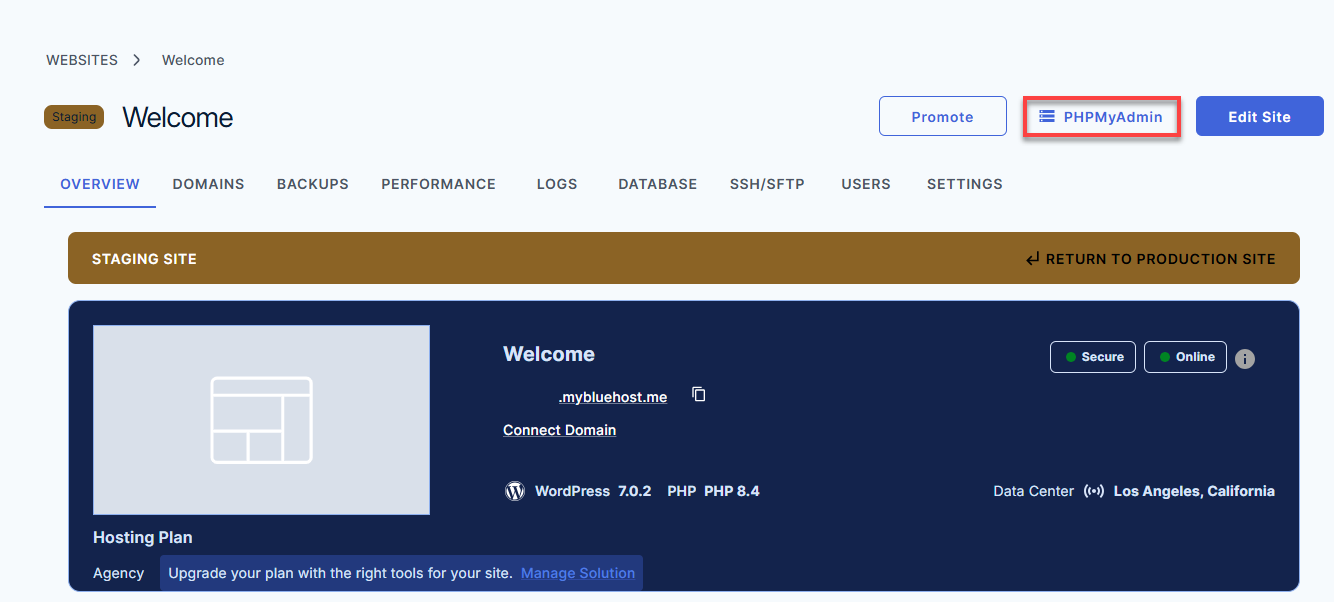
Task: Promote the staging site
Action: [942, 117]
